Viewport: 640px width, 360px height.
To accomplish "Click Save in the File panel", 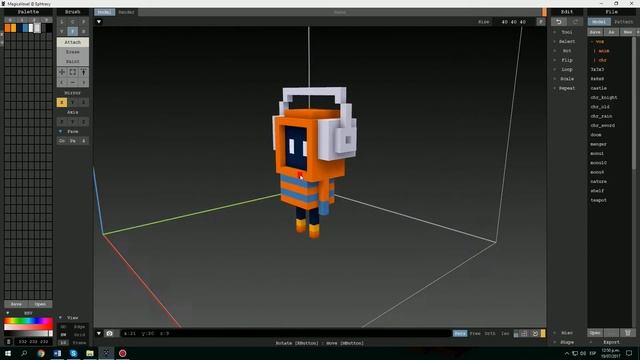I will tap(595, 32).
